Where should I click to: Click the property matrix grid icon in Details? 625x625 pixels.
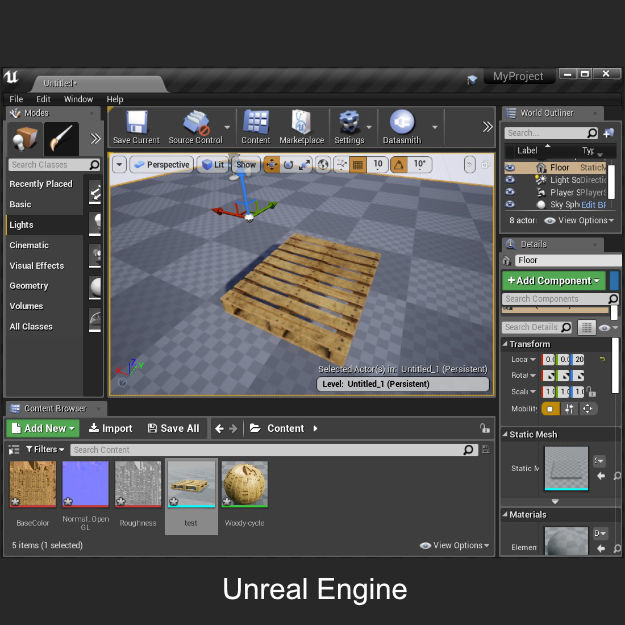586,328
